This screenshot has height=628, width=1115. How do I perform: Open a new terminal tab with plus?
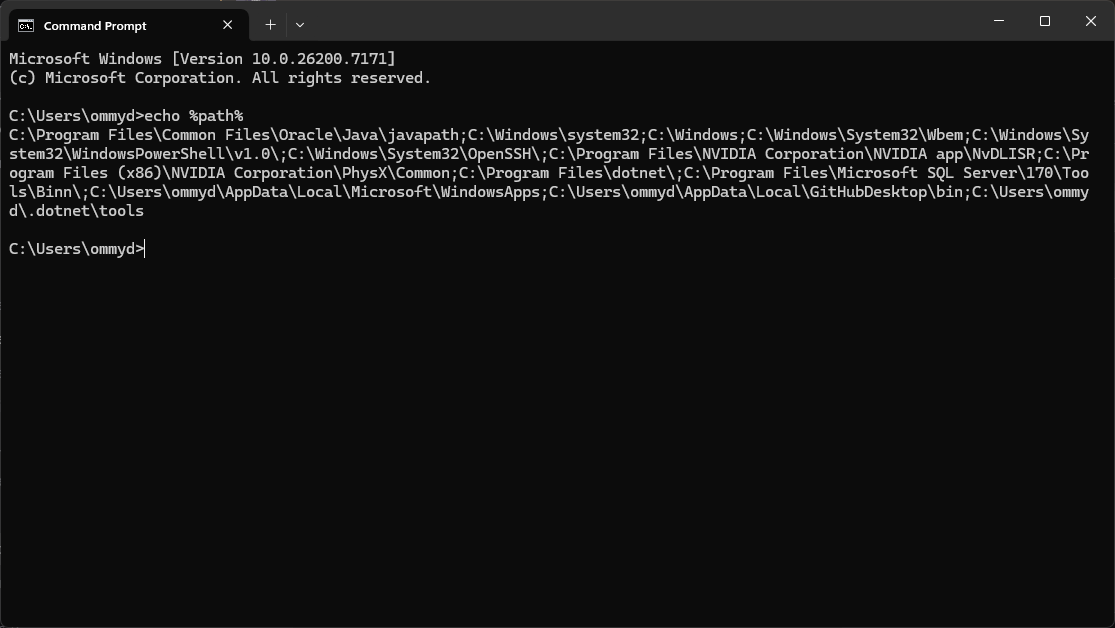[270, 25]
